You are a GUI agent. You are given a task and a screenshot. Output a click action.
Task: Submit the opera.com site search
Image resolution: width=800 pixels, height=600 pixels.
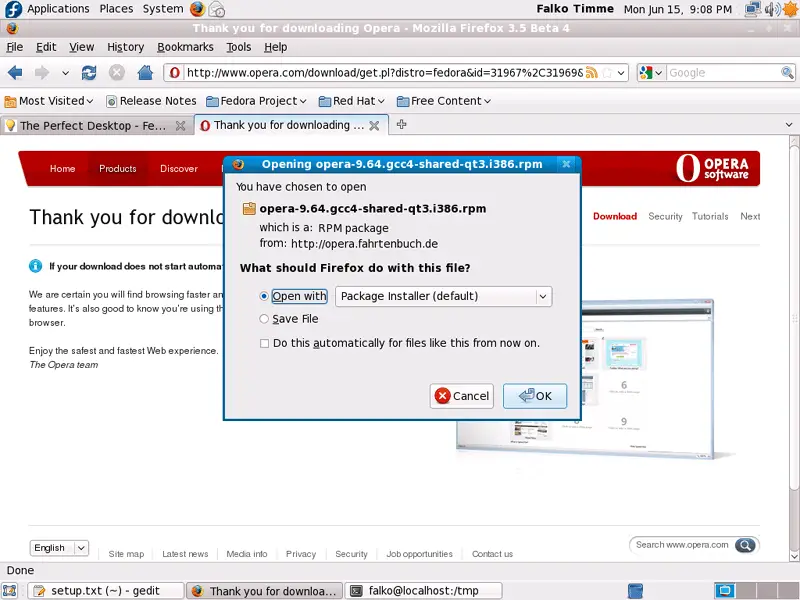point(745,545)
